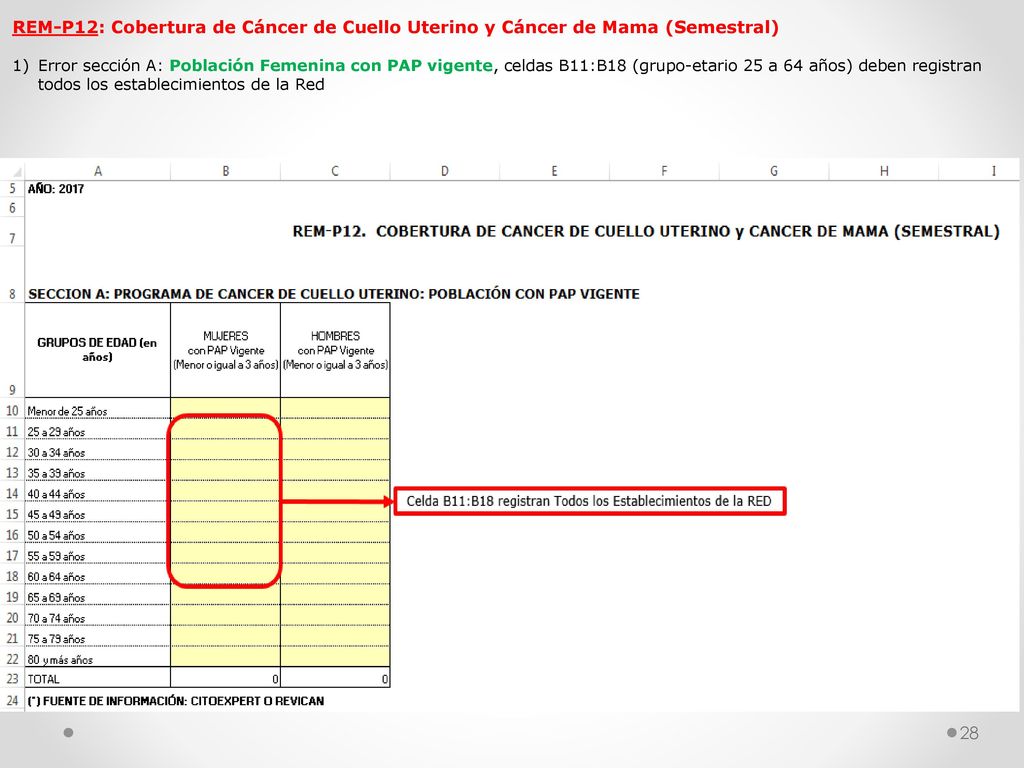Click 'GRUPOS DE EDAD (en años)' header cell
Image resolution: width=1024 pixels, height=768 pixels.
[x=97, y=350]
